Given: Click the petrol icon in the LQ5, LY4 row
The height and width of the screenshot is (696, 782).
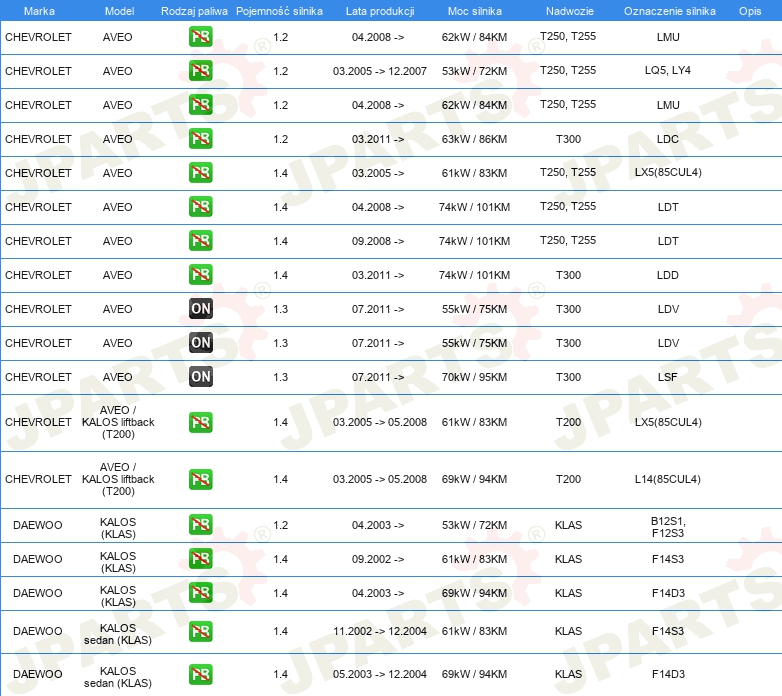Looking at the screenshot, I should [201, 71].
